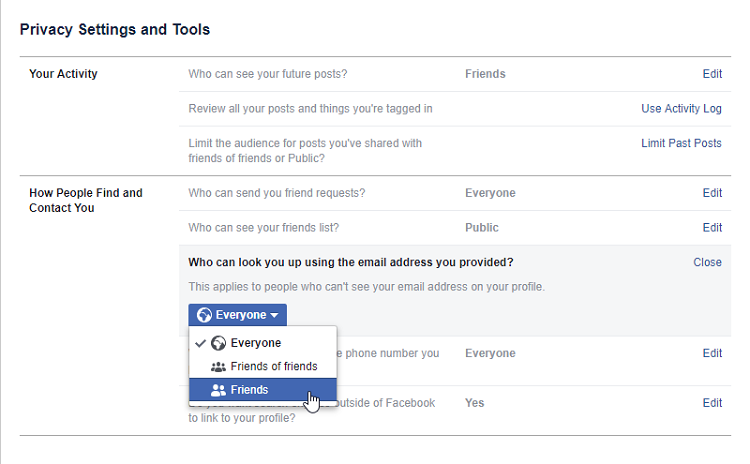Click the 'Public' friends list value
Image resolution: width=750 pixels, height=464 pixels.
(x=482, y=228)
